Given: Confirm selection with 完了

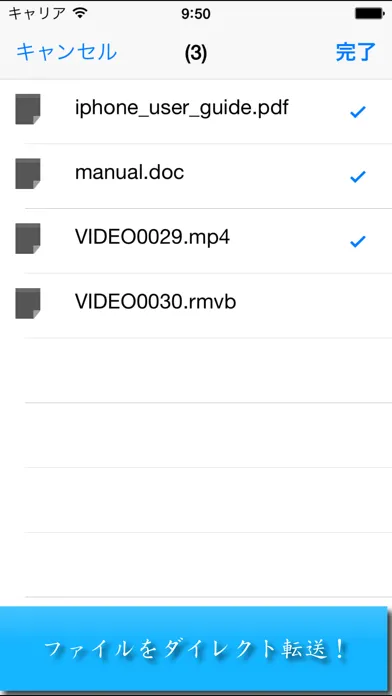Looking at the screenshot, I should (x=356, y=52).
